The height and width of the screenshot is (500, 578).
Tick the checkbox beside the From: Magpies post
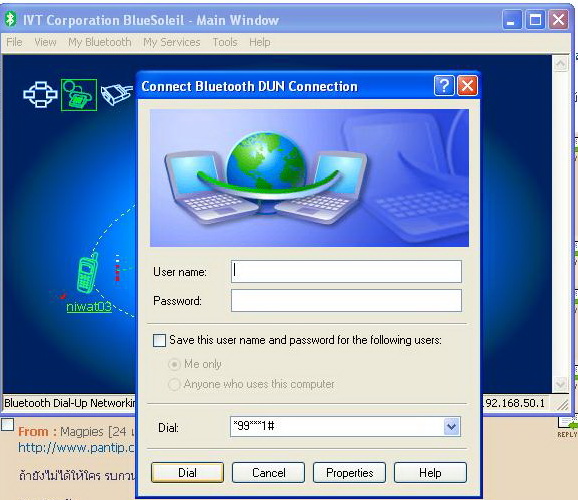click(x=7, y=424)
